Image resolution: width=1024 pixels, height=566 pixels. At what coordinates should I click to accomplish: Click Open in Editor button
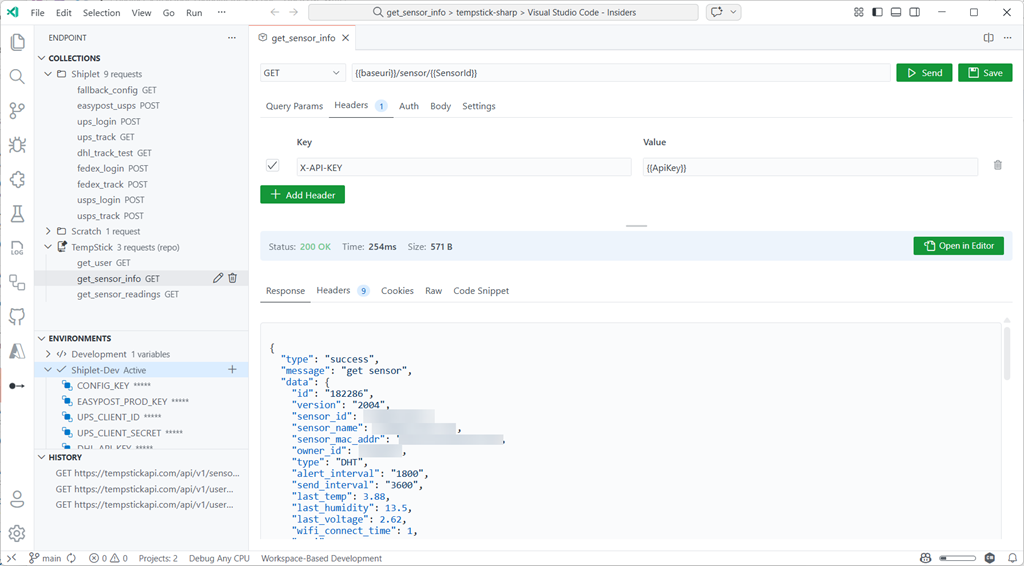(x=959, y=245)
